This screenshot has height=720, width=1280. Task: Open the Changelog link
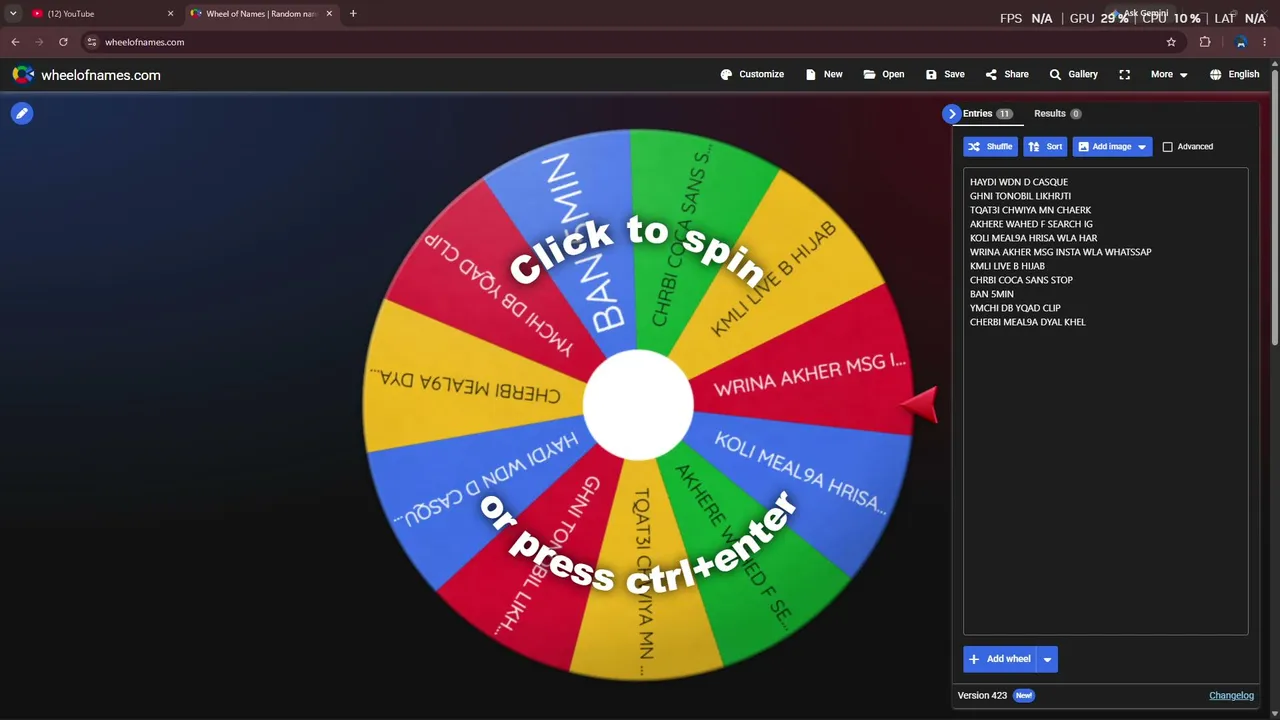pyautogui.click(x=1231, y=696)
